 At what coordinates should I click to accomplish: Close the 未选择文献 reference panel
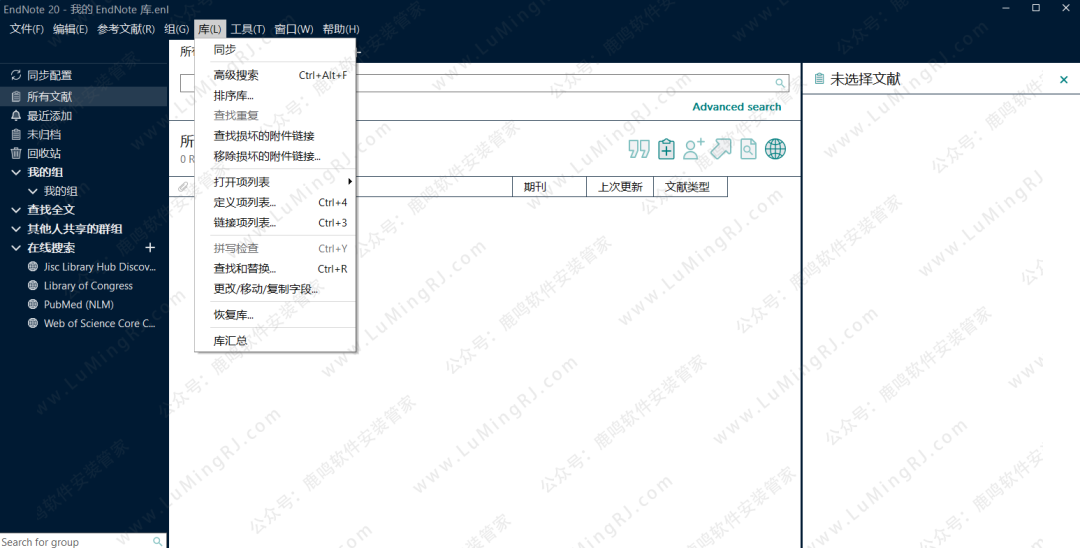click(x=1063, y=80)
